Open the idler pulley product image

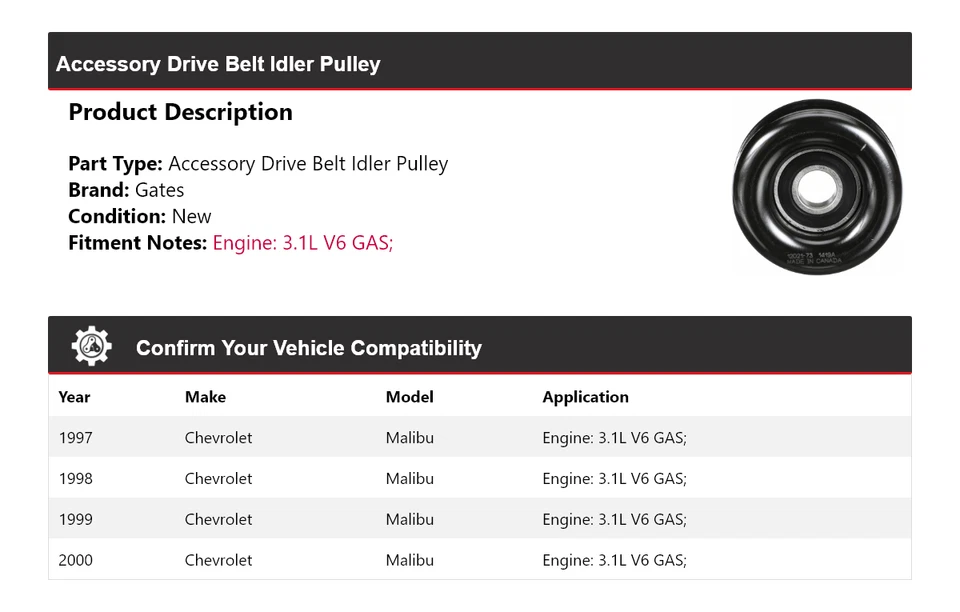point(817,187)
